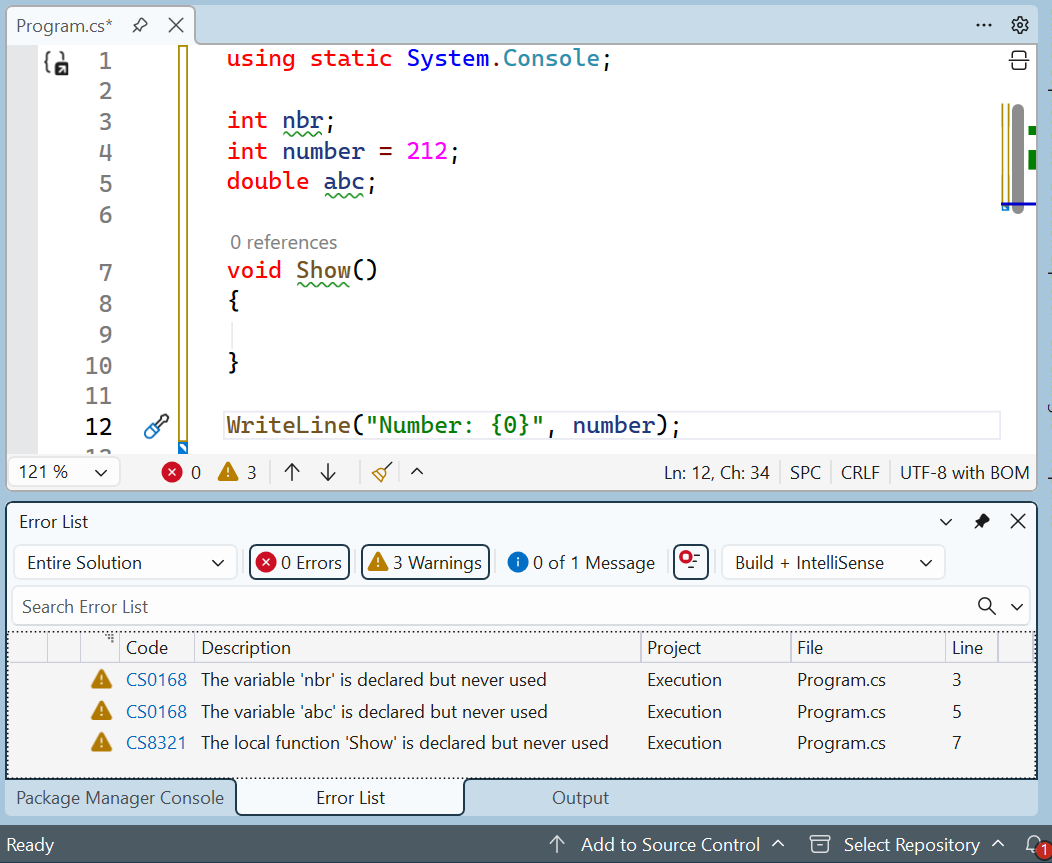Open the editor tab overflow ellipsis menu
The width and height of the screenshot is (1052, 863).
tap(984, 26)
